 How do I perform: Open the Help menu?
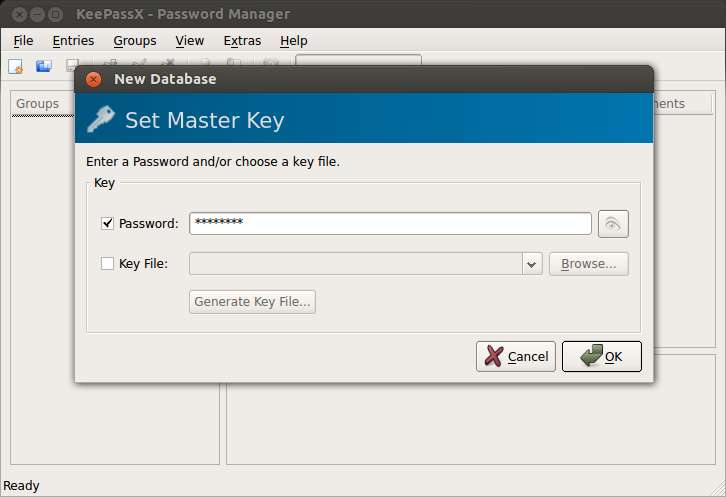[294, 41]
